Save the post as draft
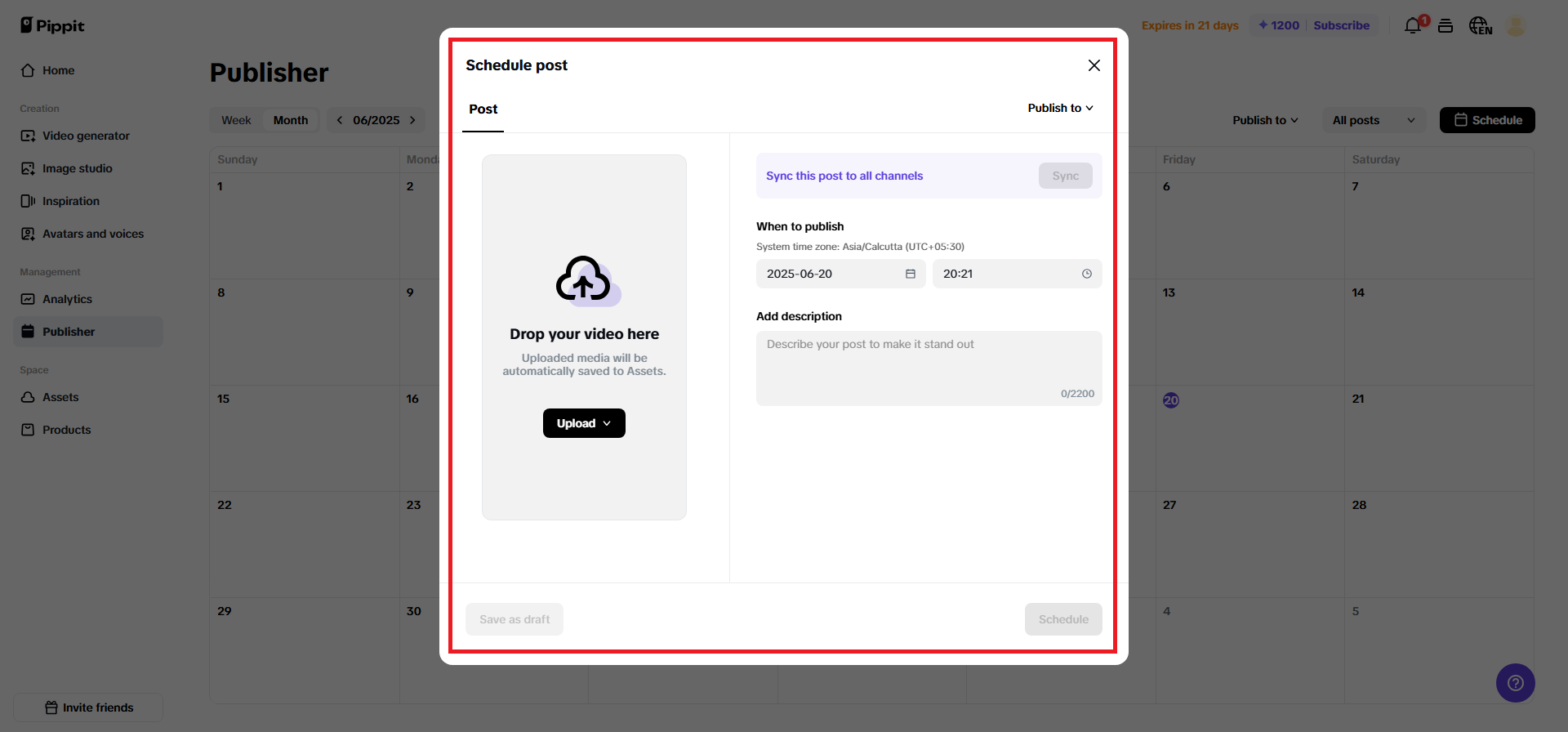Screen dimensions: 1568x732 (514, 618)
